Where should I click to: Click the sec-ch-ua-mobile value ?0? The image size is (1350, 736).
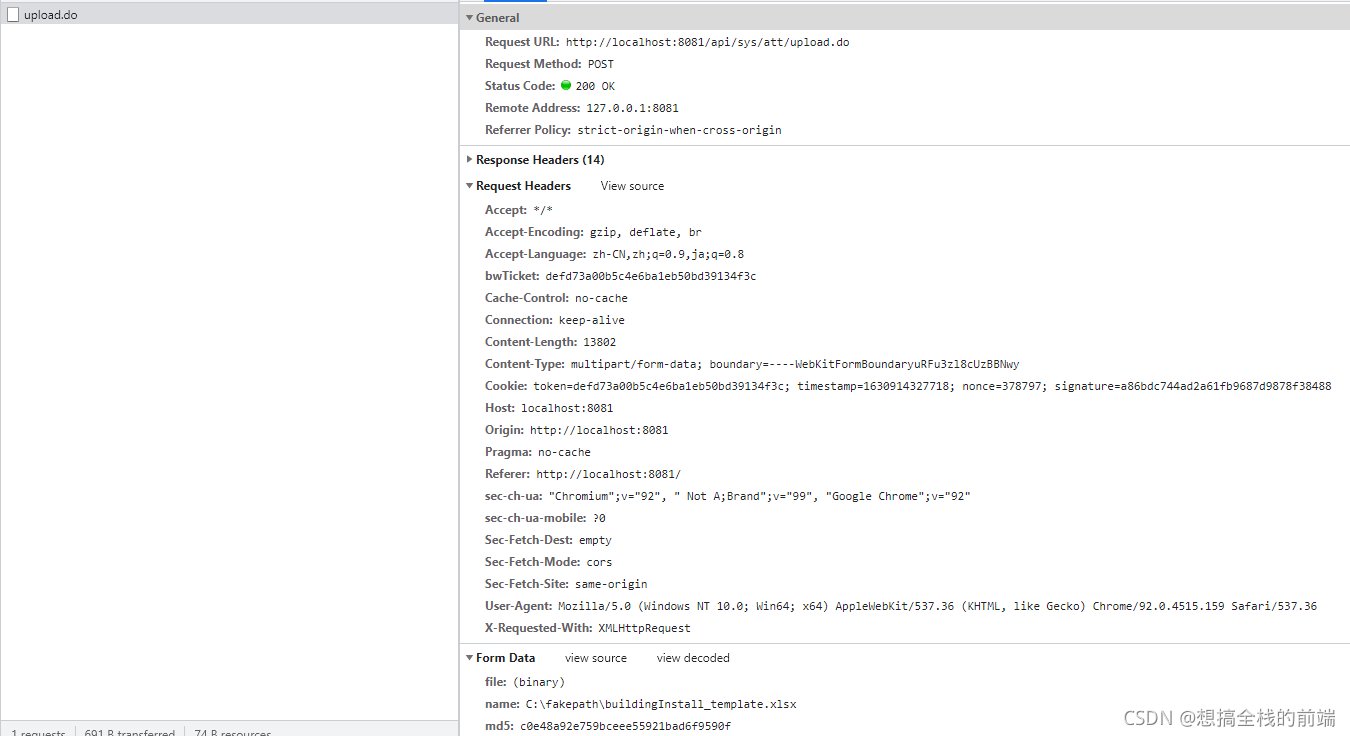pyautogui.click(x=599, y=518)
